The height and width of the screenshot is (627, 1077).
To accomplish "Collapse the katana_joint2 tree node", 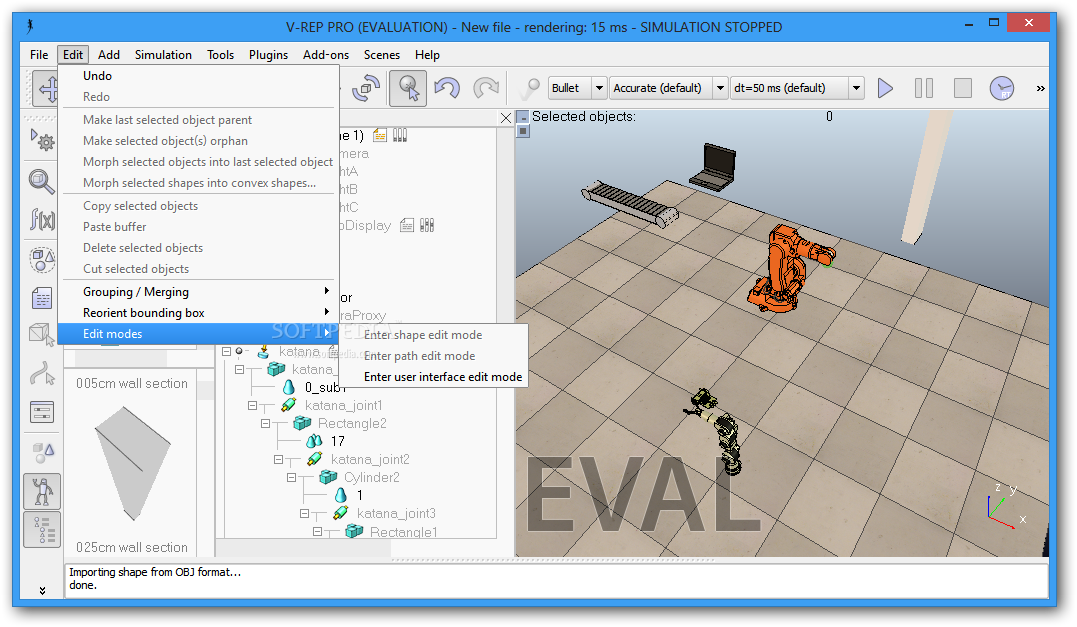I will tap(278, 459).
